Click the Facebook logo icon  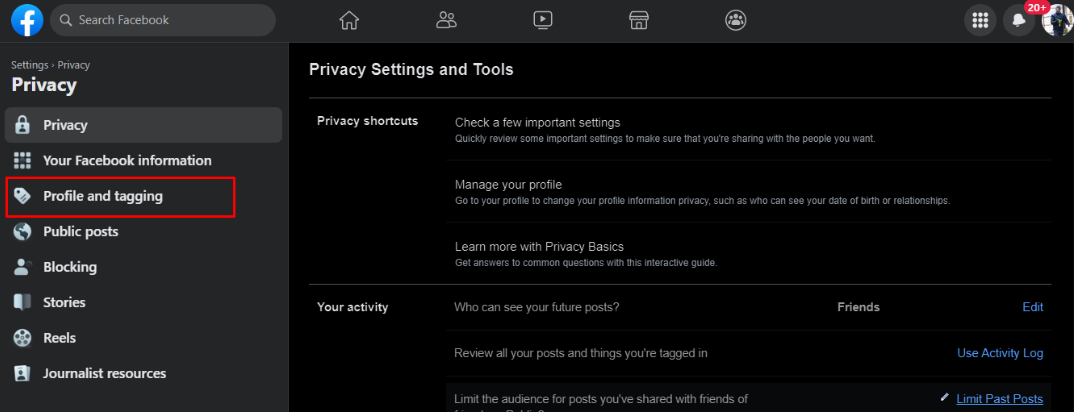pos(27,20)
